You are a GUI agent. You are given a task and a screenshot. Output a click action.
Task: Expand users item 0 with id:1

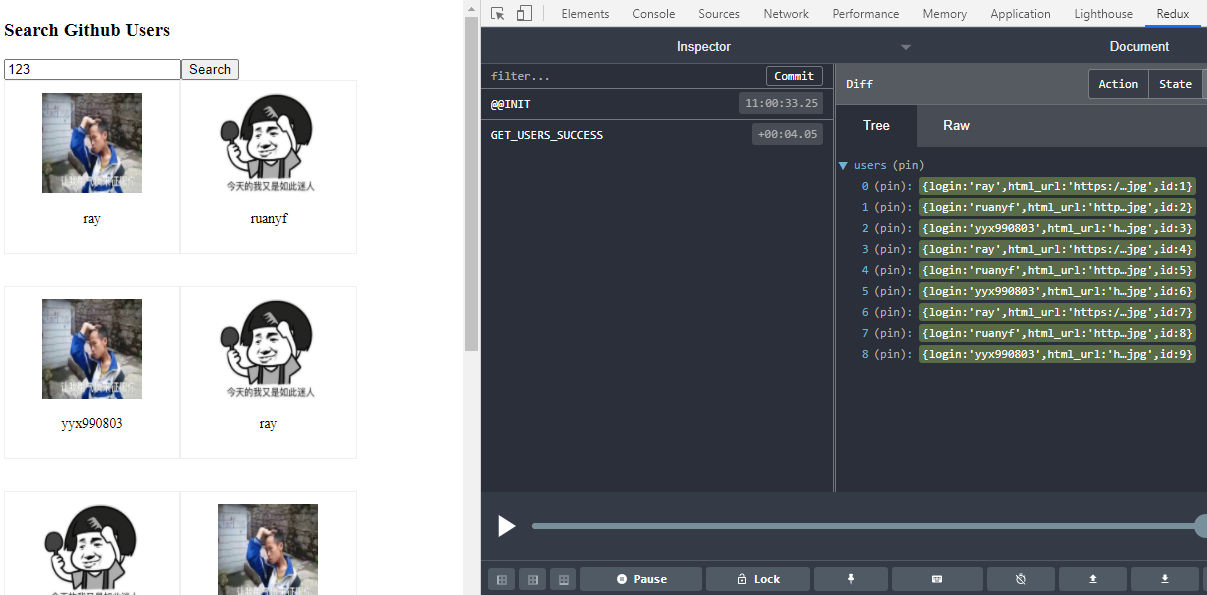coord(1057,186)
